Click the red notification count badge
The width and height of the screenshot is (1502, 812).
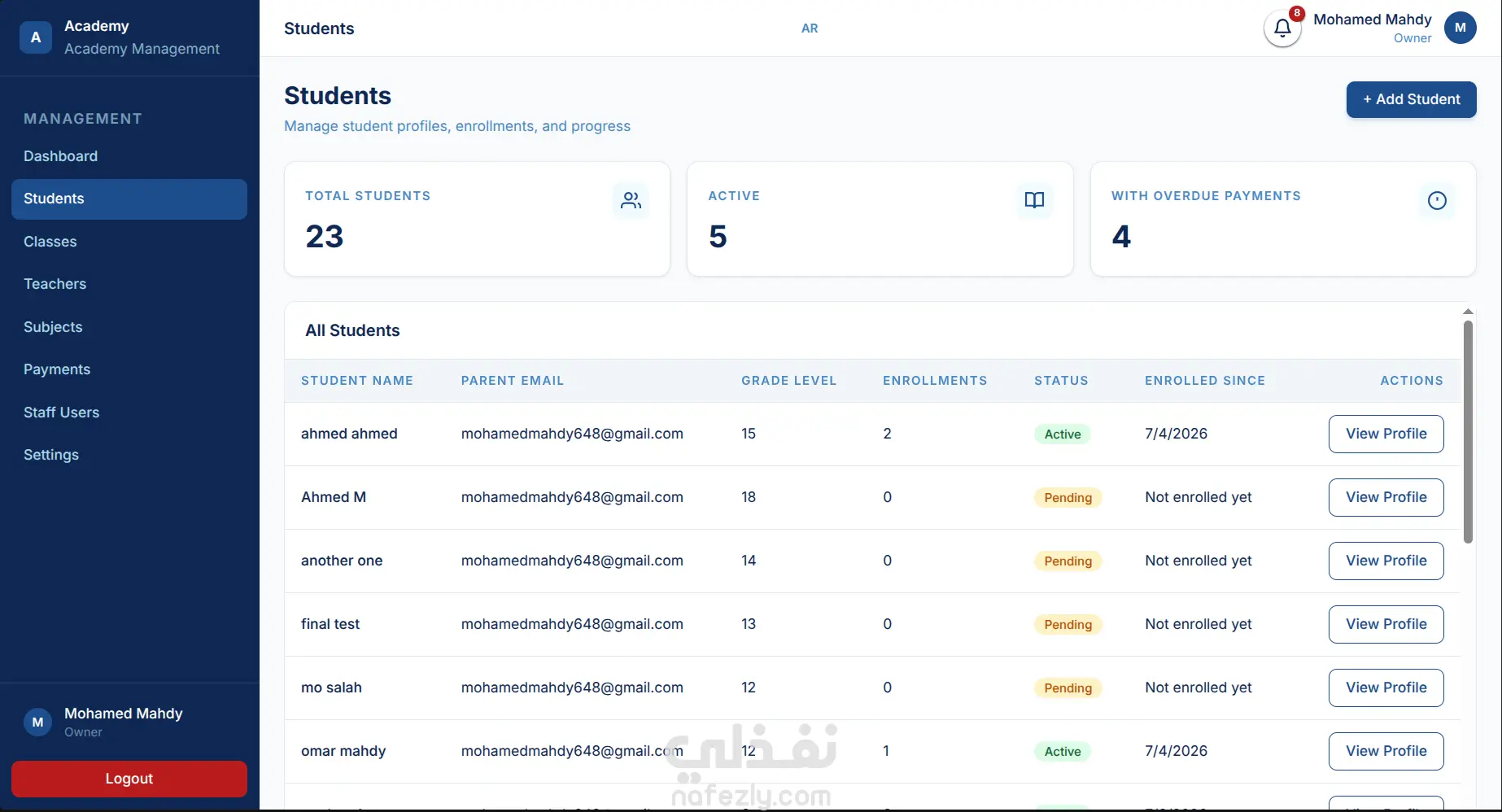point(1297,13)
